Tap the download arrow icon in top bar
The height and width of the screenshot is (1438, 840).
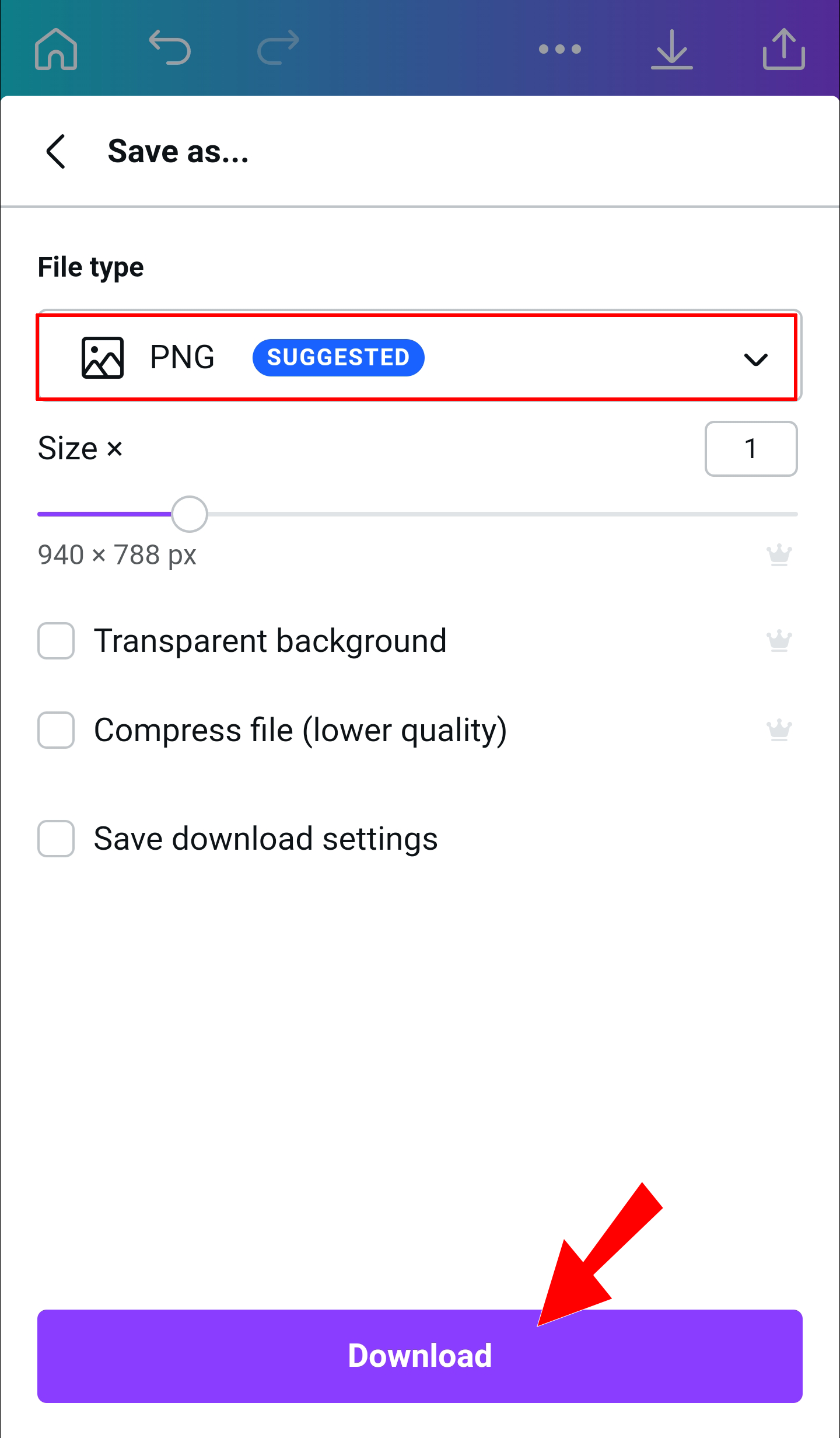672,49
